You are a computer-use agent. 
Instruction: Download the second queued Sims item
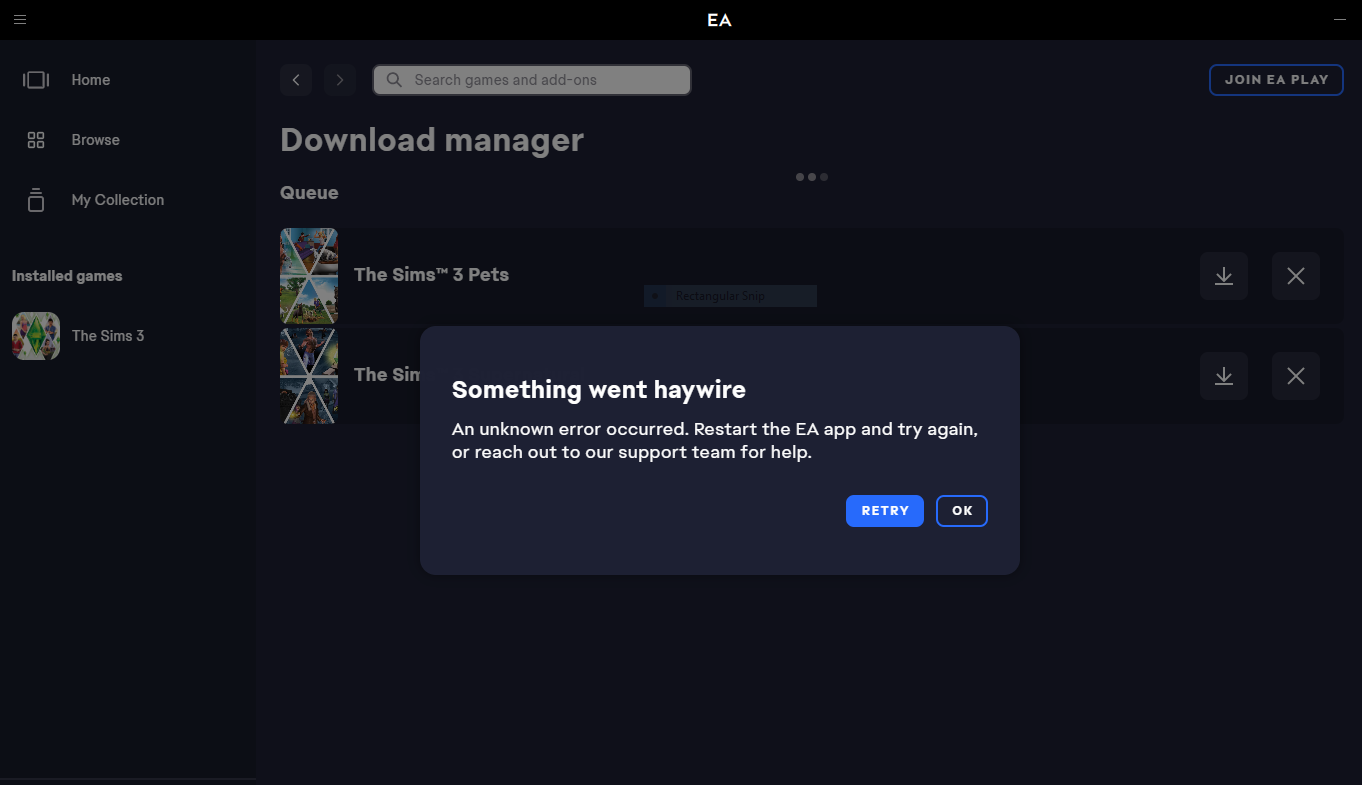coord(1223,376)
